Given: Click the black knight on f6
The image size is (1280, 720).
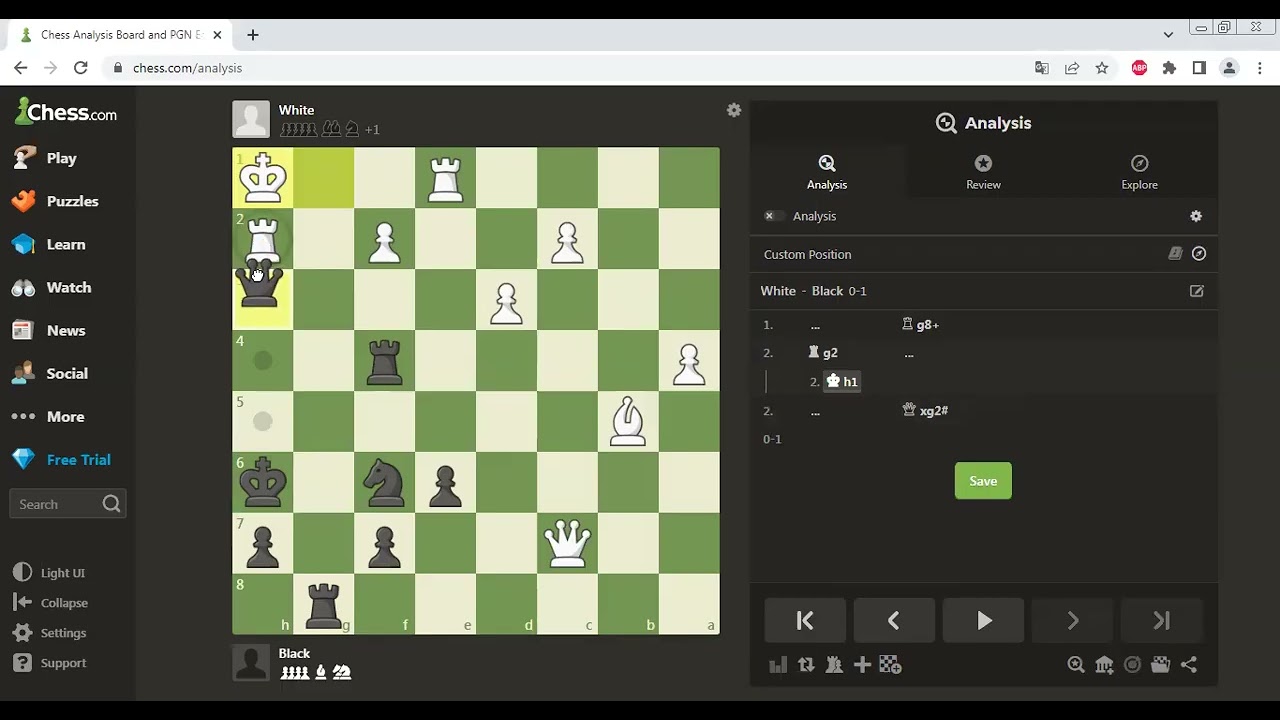Looking at the screenshot, I should (384, 483).
